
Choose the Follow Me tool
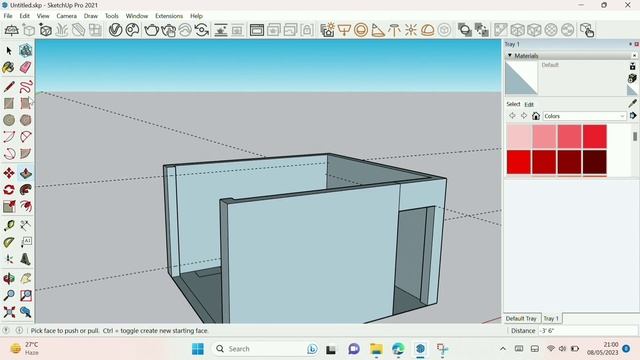[x=25, y=190]
